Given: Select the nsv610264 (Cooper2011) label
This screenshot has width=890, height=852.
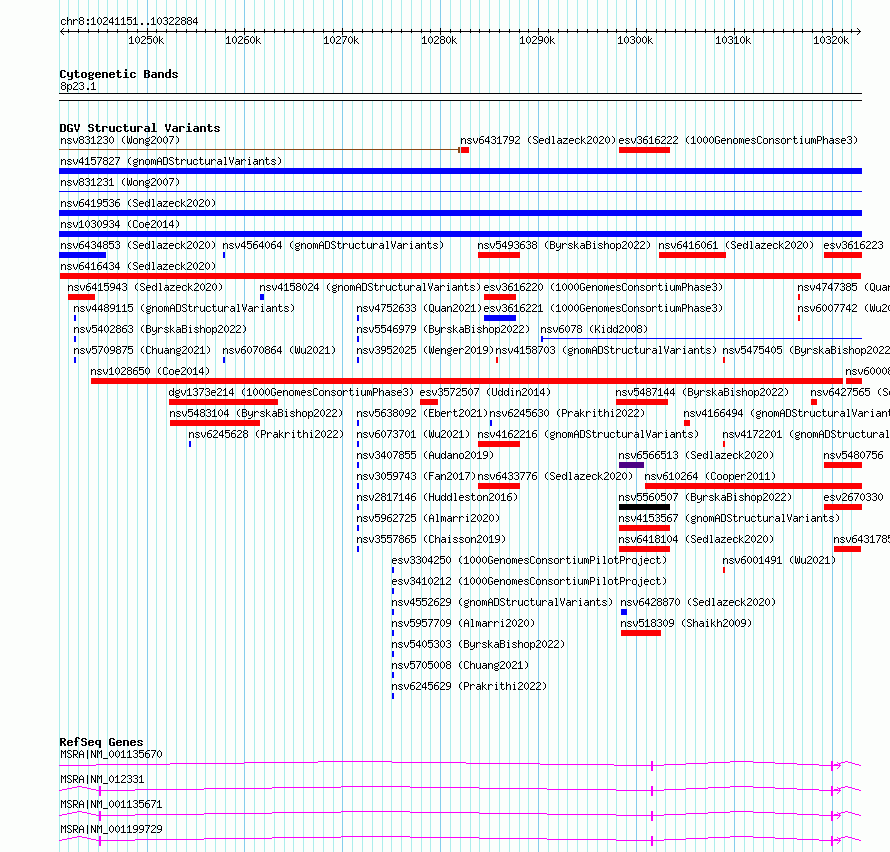Looking at the screenshot, I should [x=710, y=476].
